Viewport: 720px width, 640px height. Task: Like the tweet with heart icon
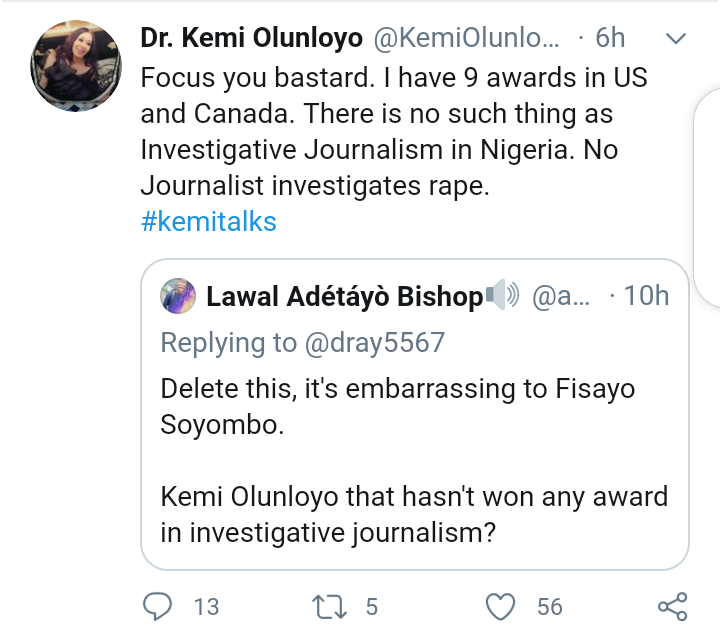500,606
